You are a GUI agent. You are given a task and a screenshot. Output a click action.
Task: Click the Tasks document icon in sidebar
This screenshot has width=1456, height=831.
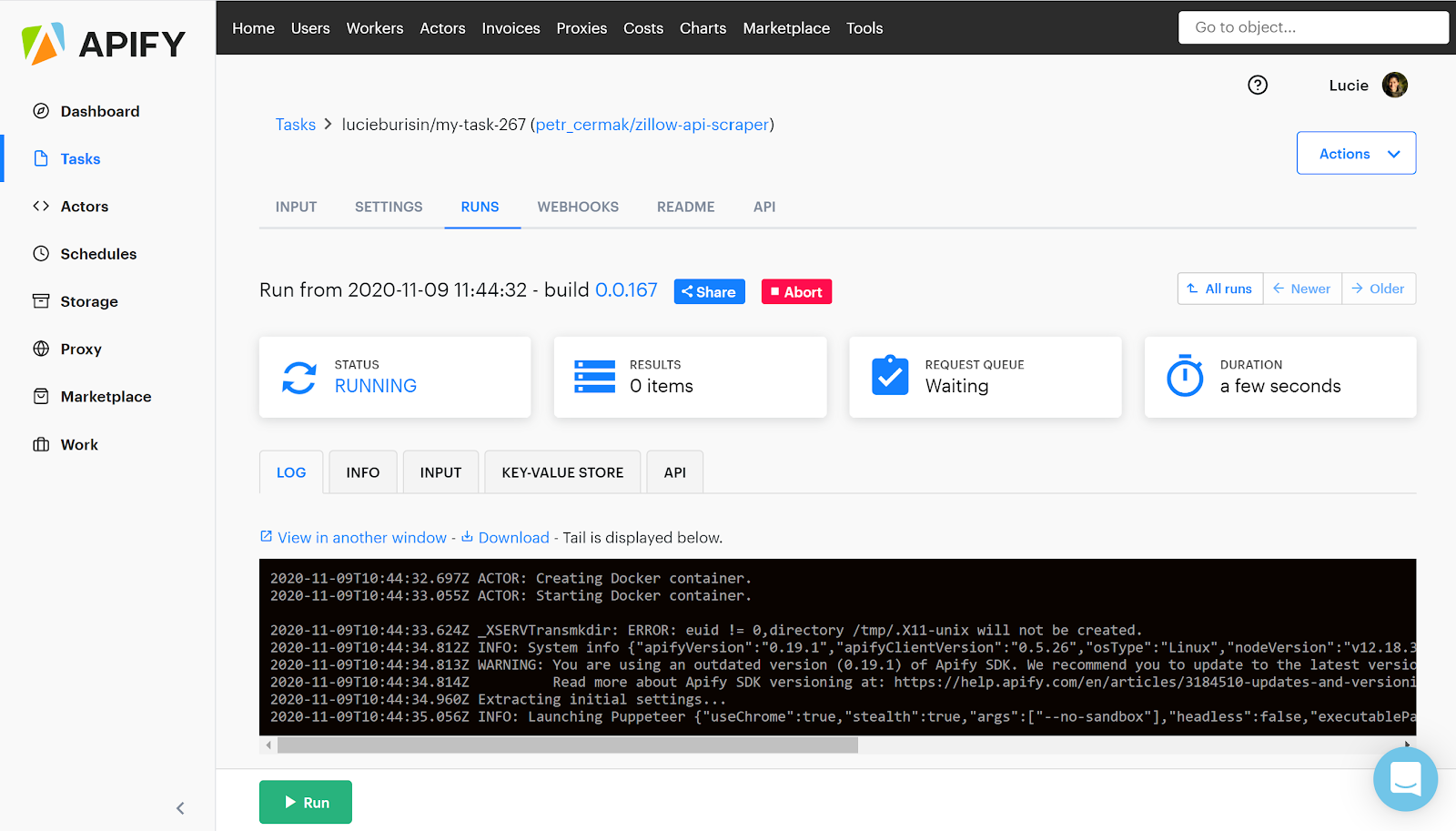(41, 158)
